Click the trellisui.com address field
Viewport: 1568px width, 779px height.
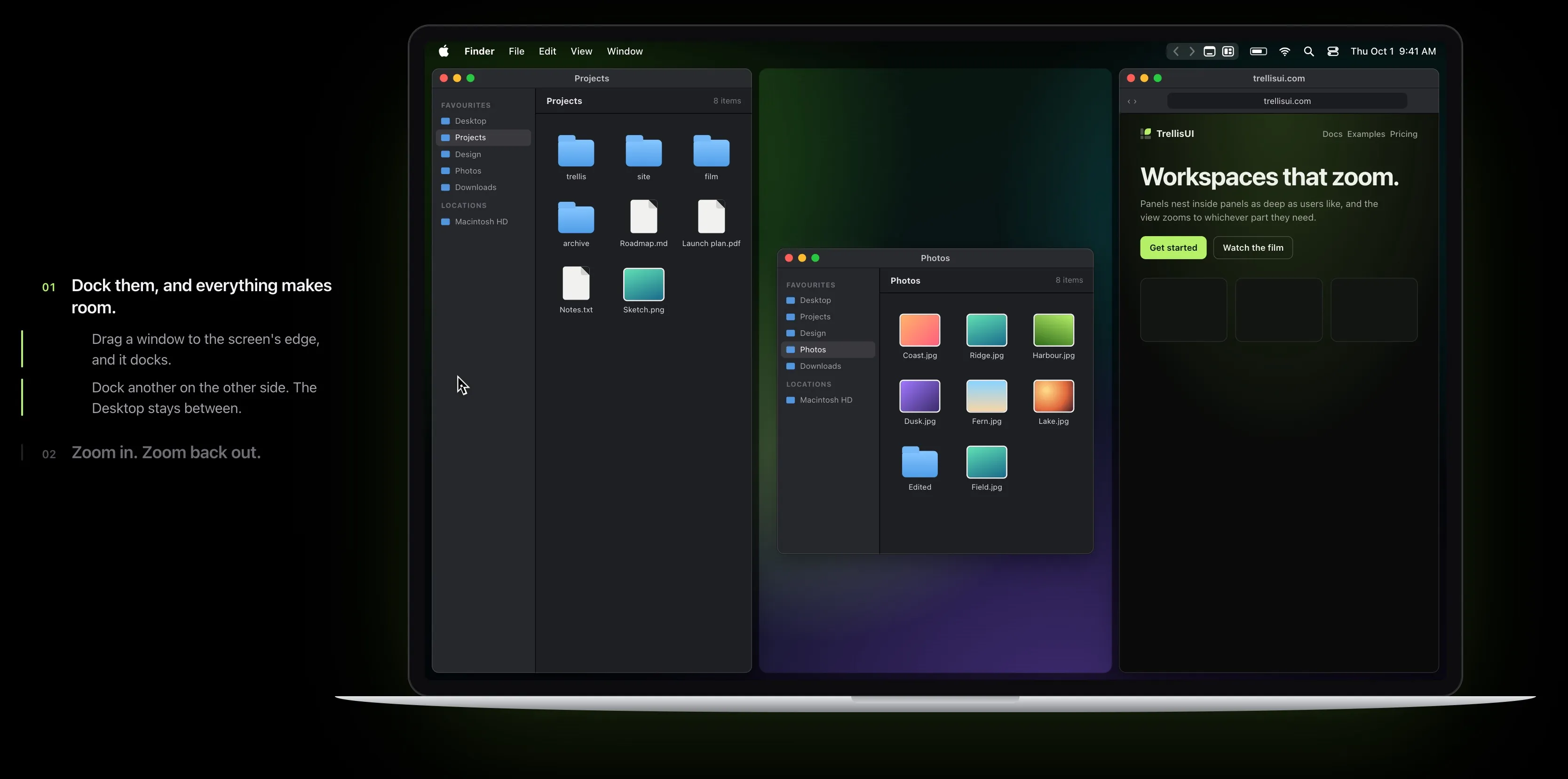tap(1287, 101)
